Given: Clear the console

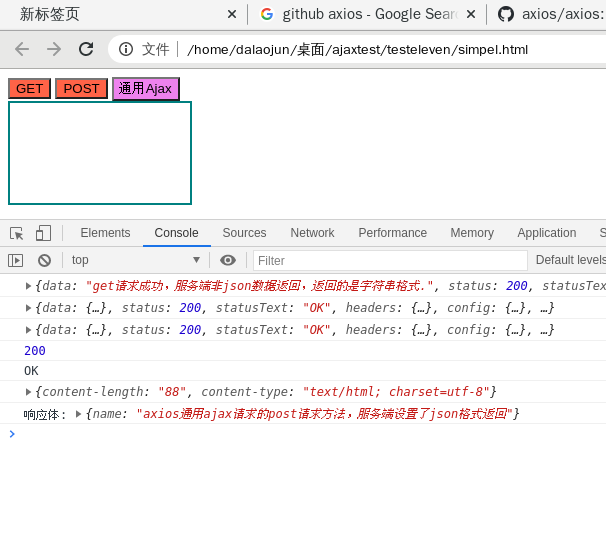Looking at the screenshot, I should (44, 260).
